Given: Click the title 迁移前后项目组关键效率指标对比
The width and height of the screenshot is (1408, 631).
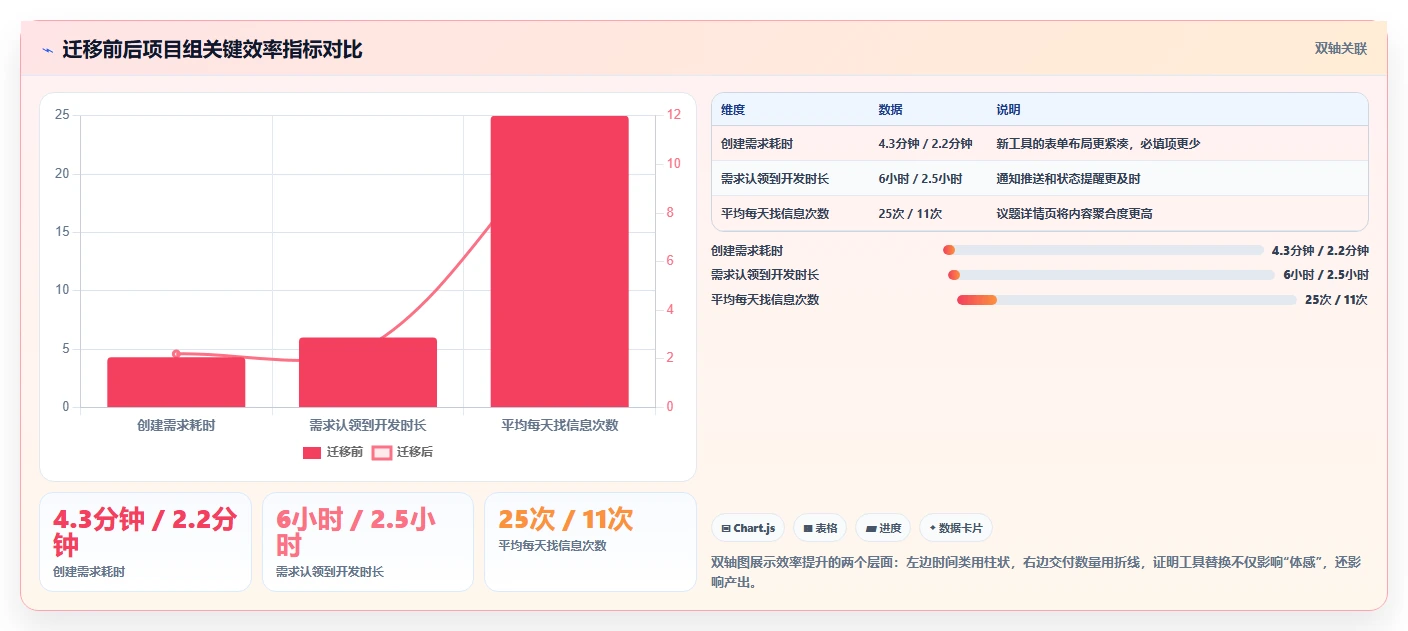Looking at the screenshot, I should [212, 49].
